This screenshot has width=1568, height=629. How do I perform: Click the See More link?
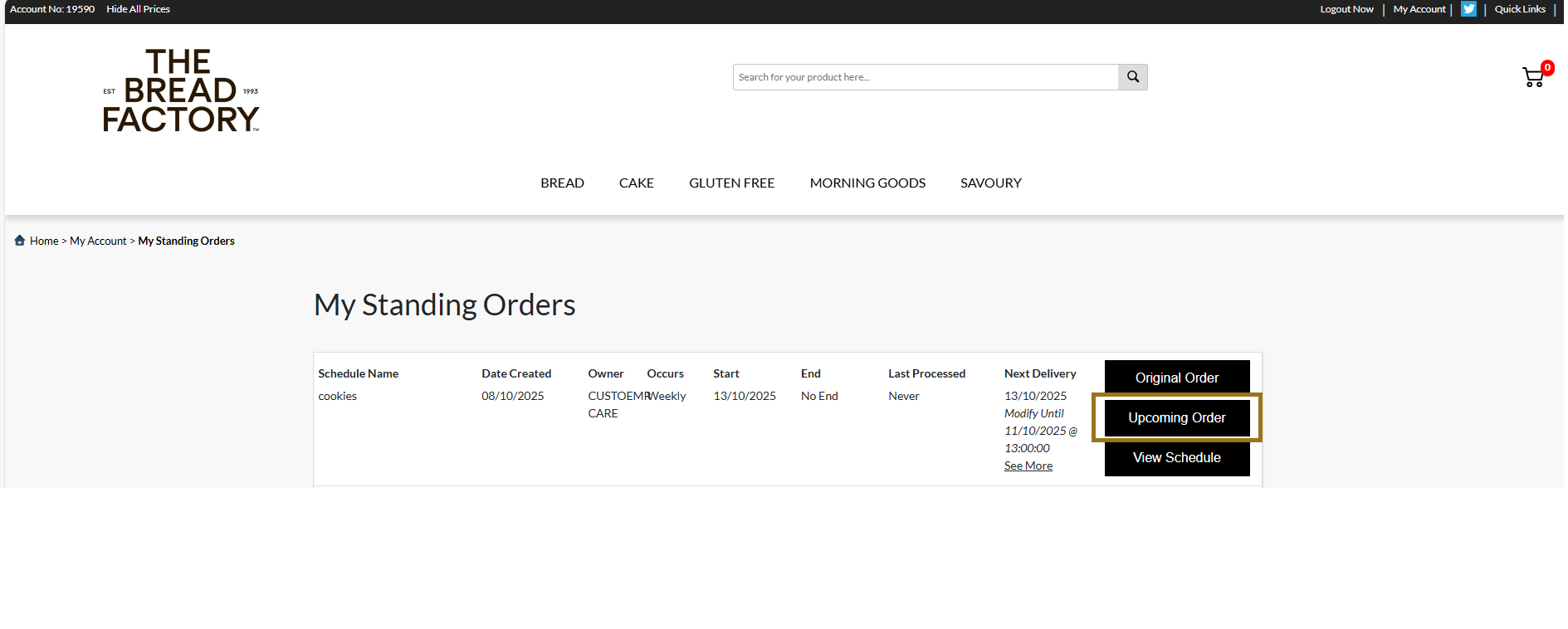(1028, 466)
